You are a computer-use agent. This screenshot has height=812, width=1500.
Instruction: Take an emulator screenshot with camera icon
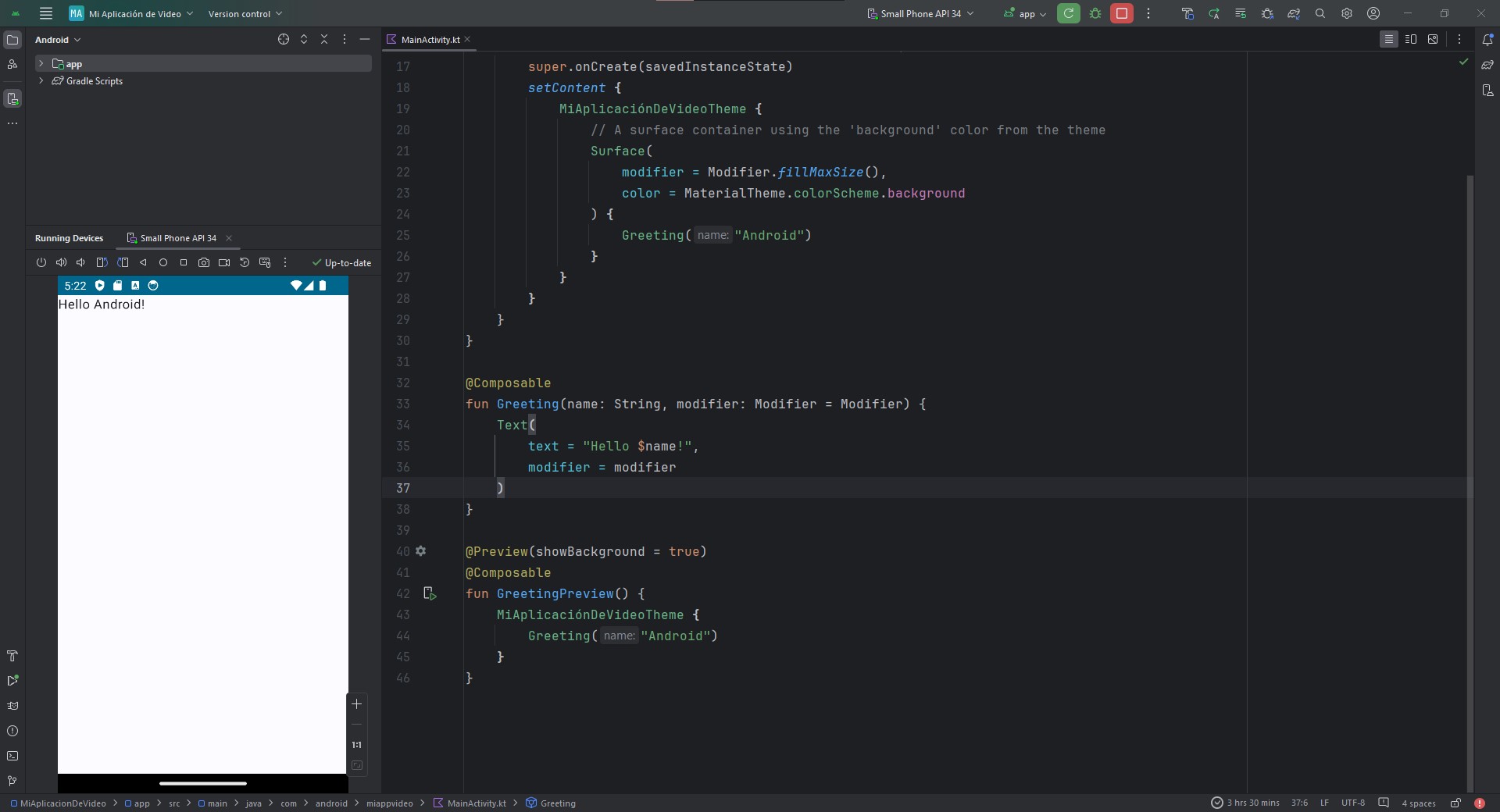204,263
